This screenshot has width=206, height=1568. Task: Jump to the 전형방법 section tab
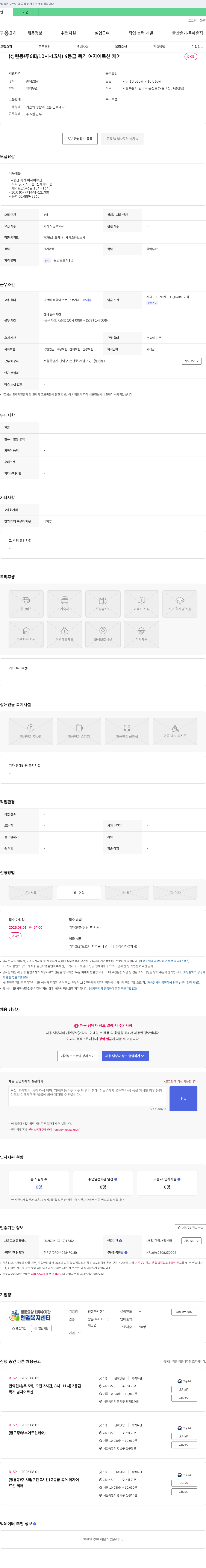(x=159, y=47)
